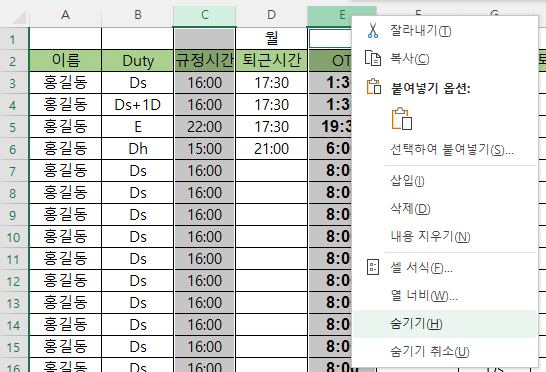
Task: Click the Ds duty cell in row 13
Action: pyautogui.click(x=138, y=303)
